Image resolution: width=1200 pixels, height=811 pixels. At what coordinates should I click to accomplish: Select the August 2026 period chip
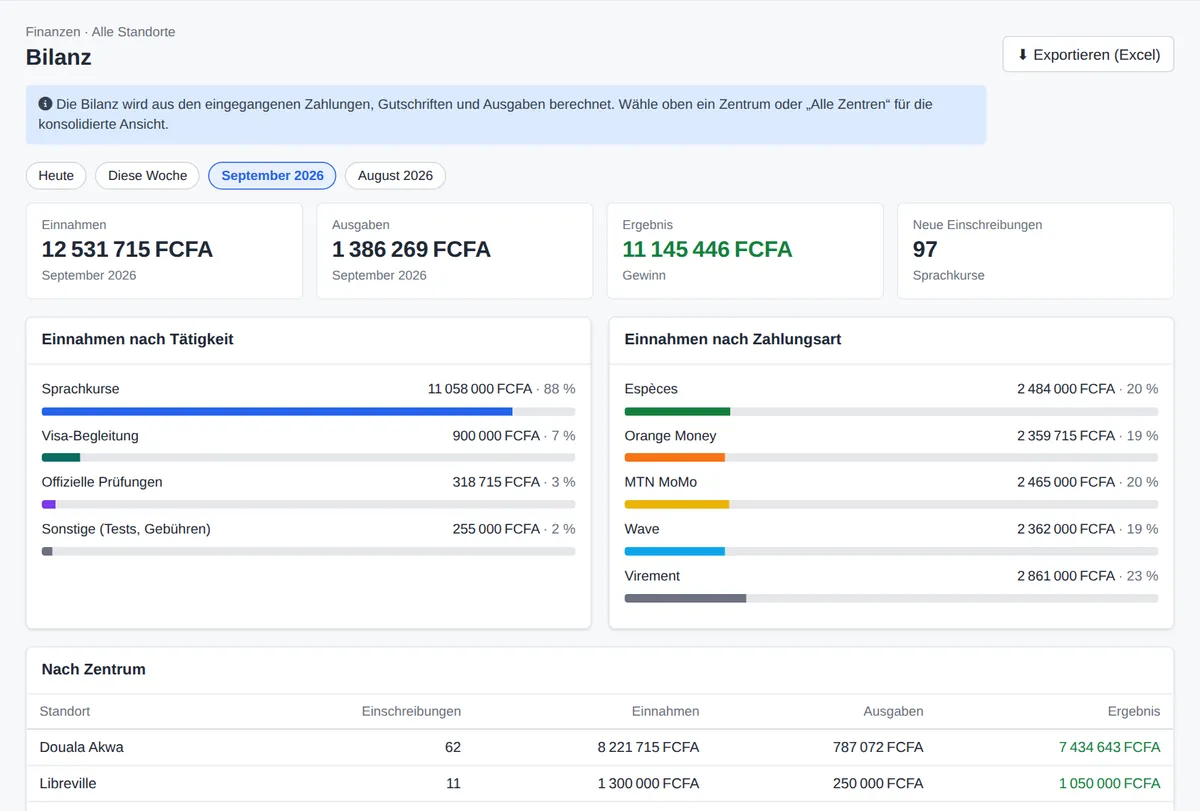point(395,176)
